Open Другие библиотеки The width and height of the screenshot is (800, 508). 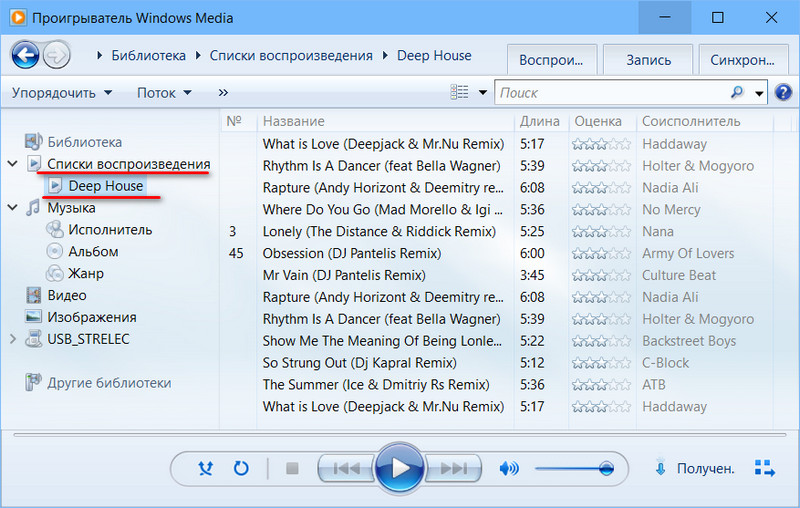coord(109,383)
